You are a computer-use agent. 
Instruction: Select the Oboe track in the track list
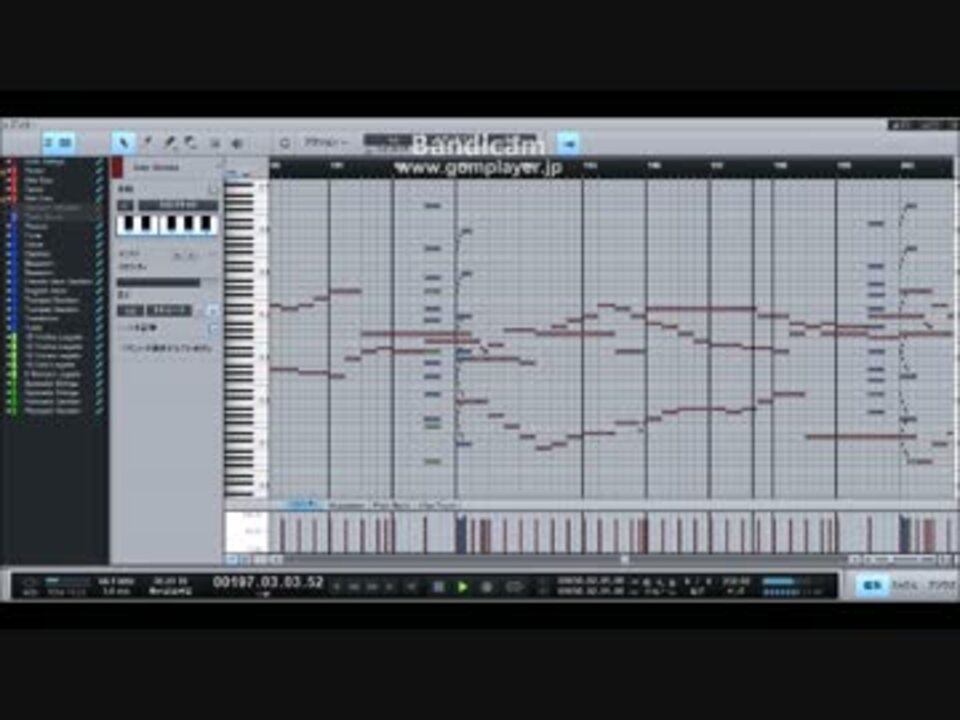pos(34,244)
